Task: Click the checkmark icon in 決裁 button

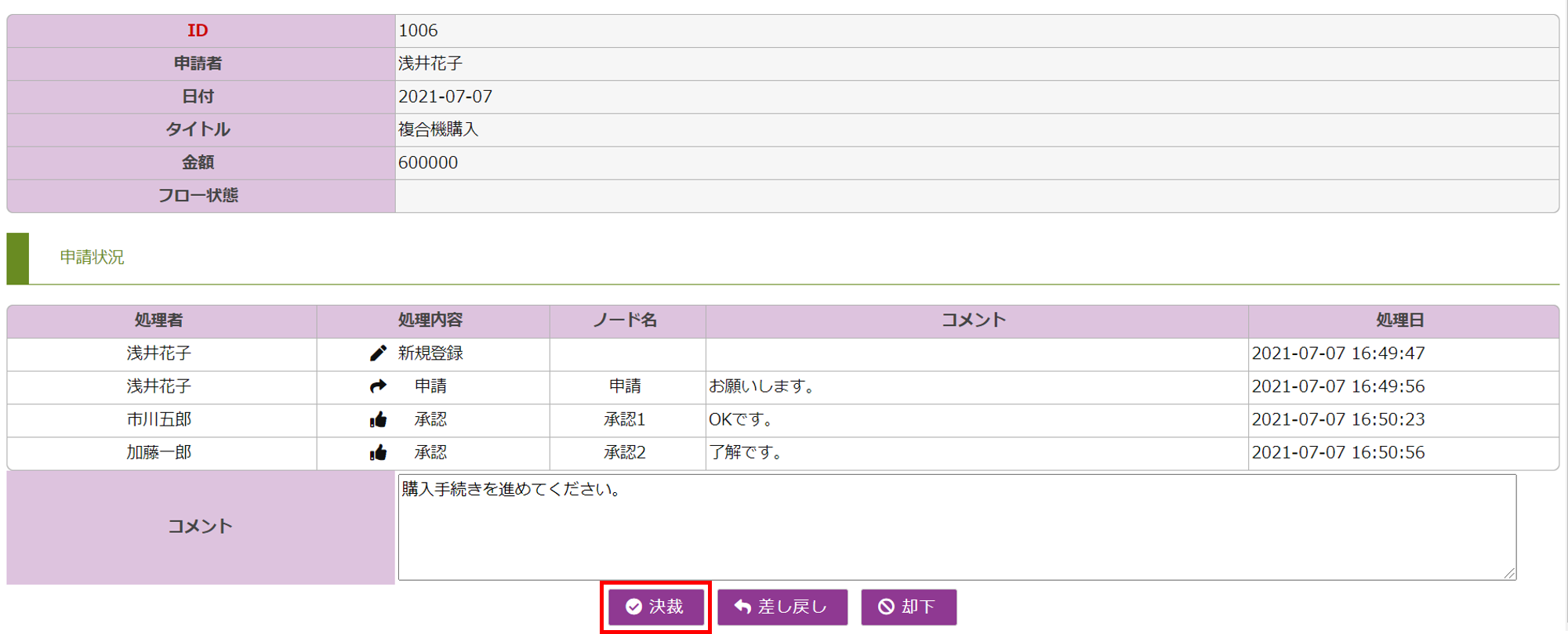Action: pyautogui.click(x=633, y=607)
